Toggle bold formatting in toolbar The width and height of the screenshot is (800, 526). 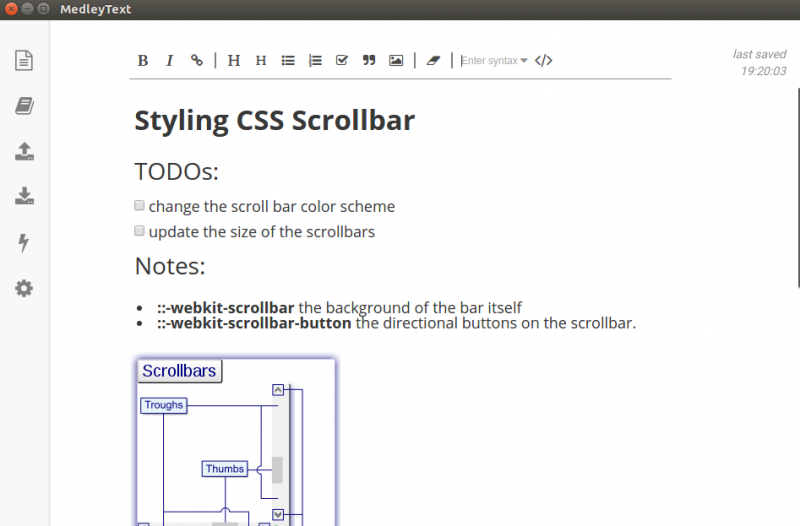[x=143, y=60]
